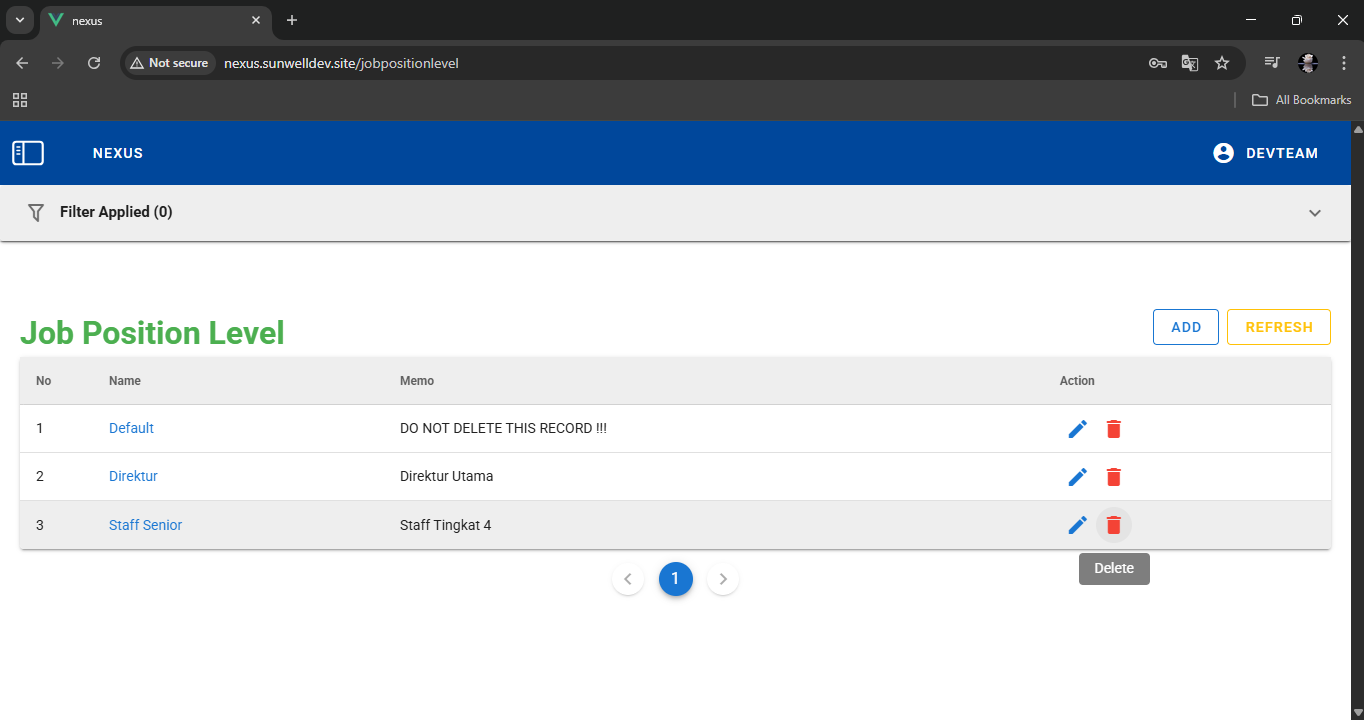This screenshot has height=720, width=1364.
Task: Click edit pencil for Default row
Action: pos(1077,429)
